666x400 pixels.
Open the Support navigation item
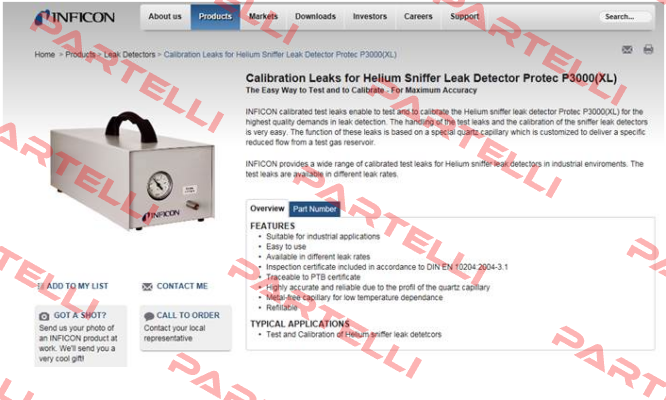465,17
